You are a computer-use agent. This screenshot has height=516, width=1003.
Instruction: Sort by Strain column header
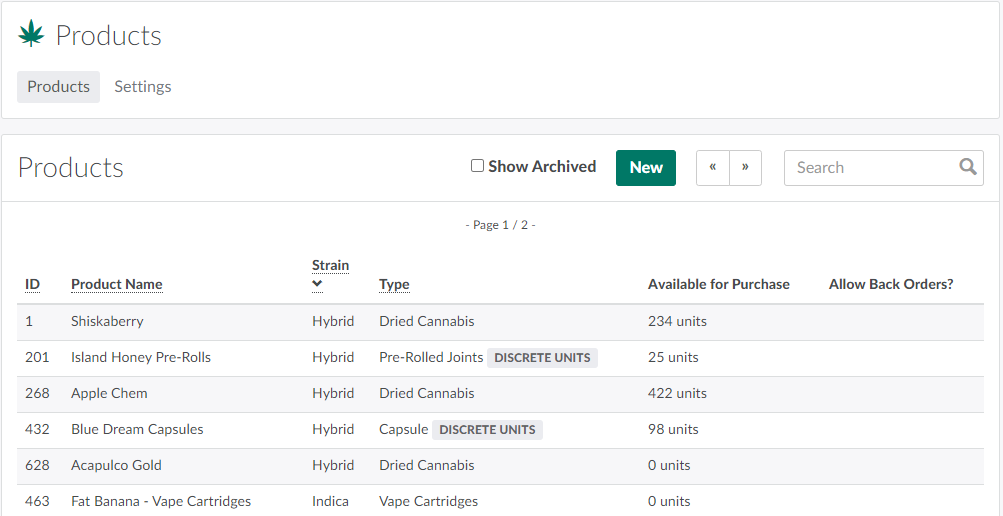point(330,265)
